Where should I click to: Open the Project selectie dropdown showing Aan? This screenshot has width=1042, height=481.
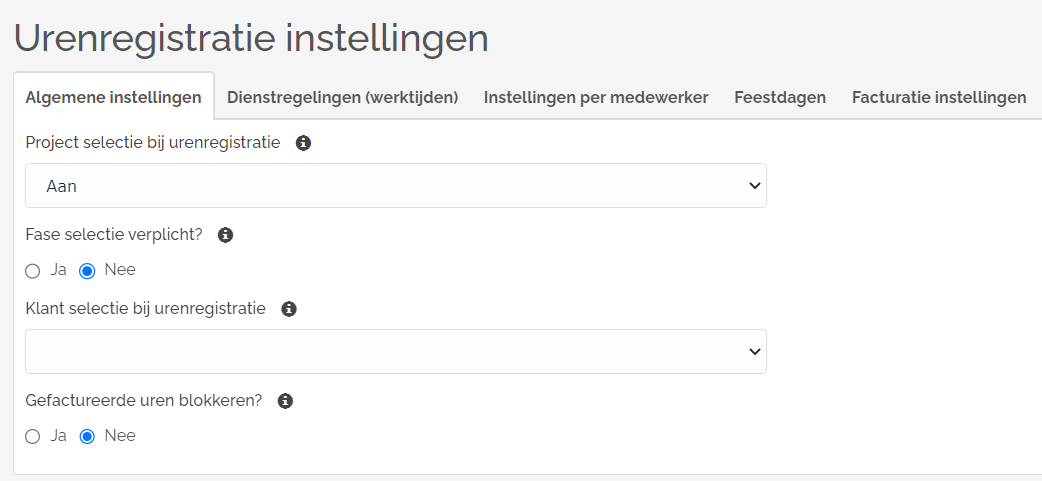pos(395,186)
